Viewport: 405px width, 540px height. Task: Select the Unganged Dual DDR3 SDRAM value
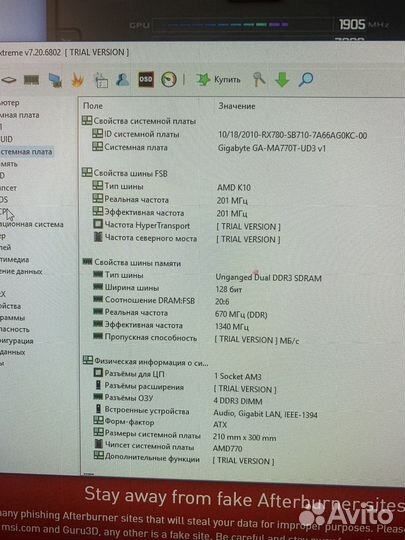coord(269,278)
